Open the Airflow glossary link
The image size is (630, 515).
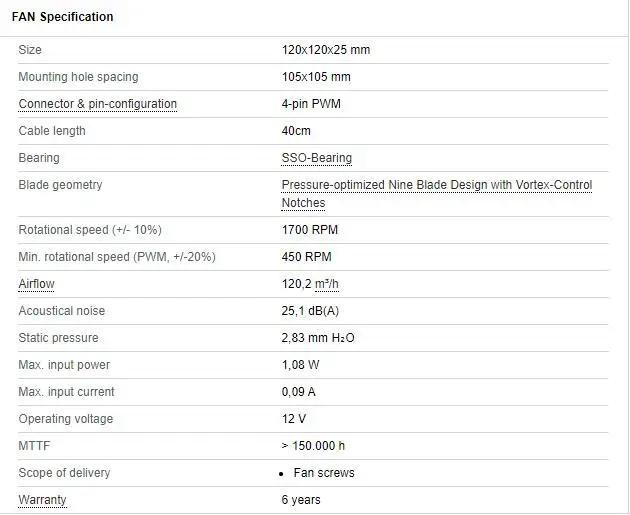click(37, 284)
